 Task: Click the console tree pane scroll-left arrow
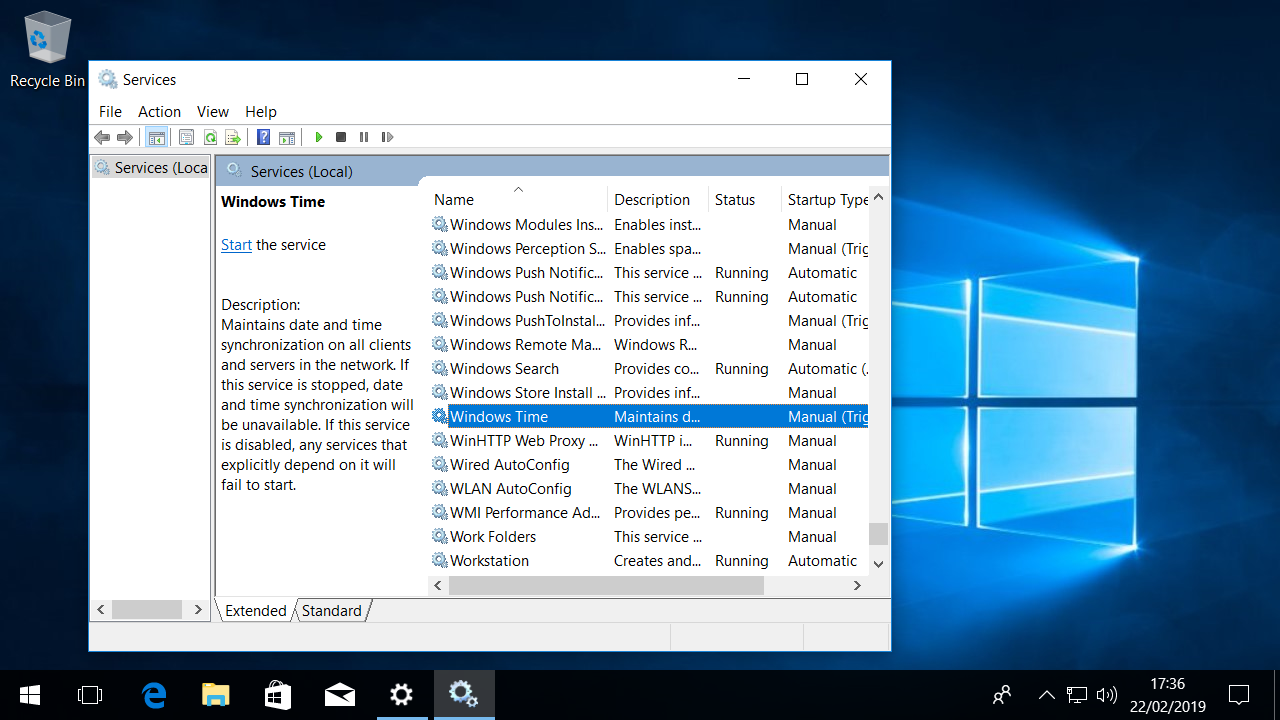(100, 609)
